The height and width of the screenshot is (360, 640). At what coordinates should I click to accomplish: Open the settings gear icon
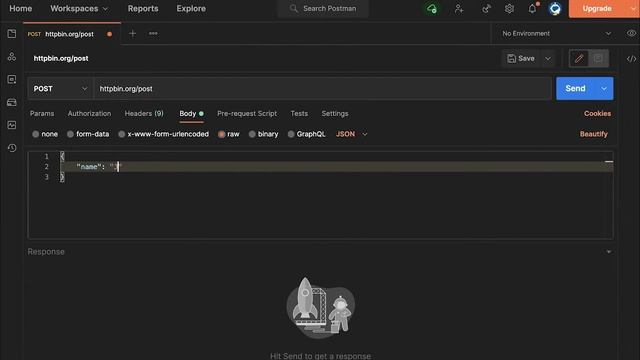coord(509,9)
